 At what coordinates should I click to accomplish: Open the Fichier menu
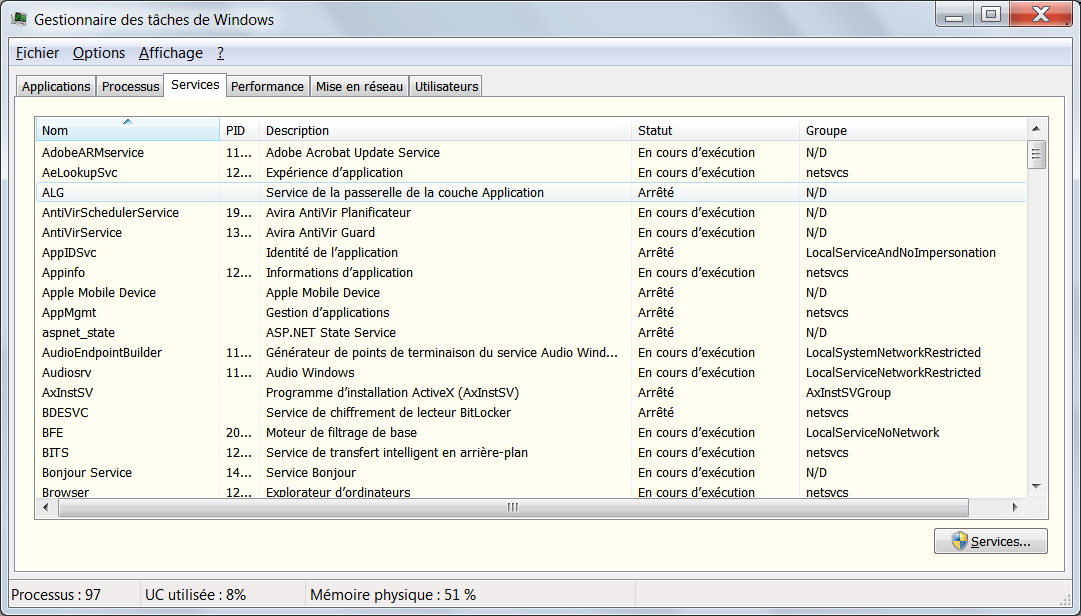(37, 53)
